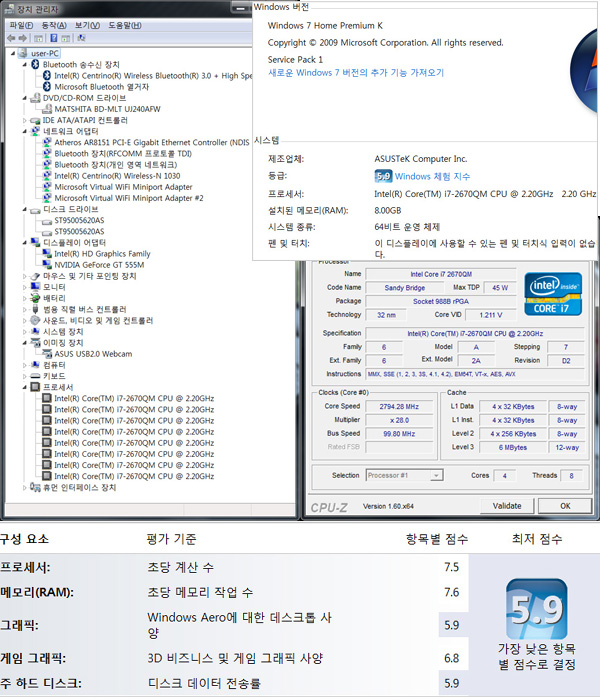Select the MATSHITA BD-MLT UJ240AFW device
Screen dimensions: 600x700
tap(107, 109)
